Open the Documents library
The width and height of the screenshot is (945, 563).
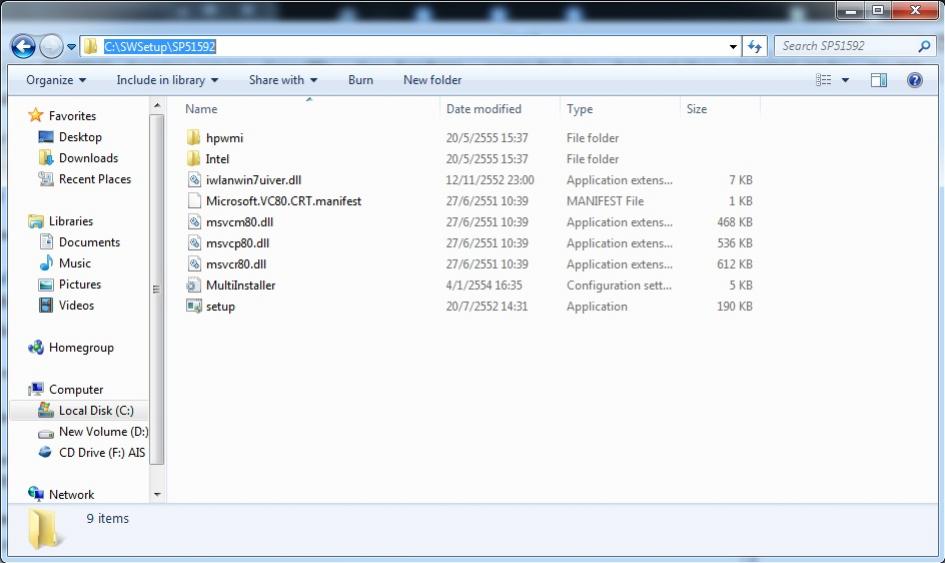coord(89,242)
